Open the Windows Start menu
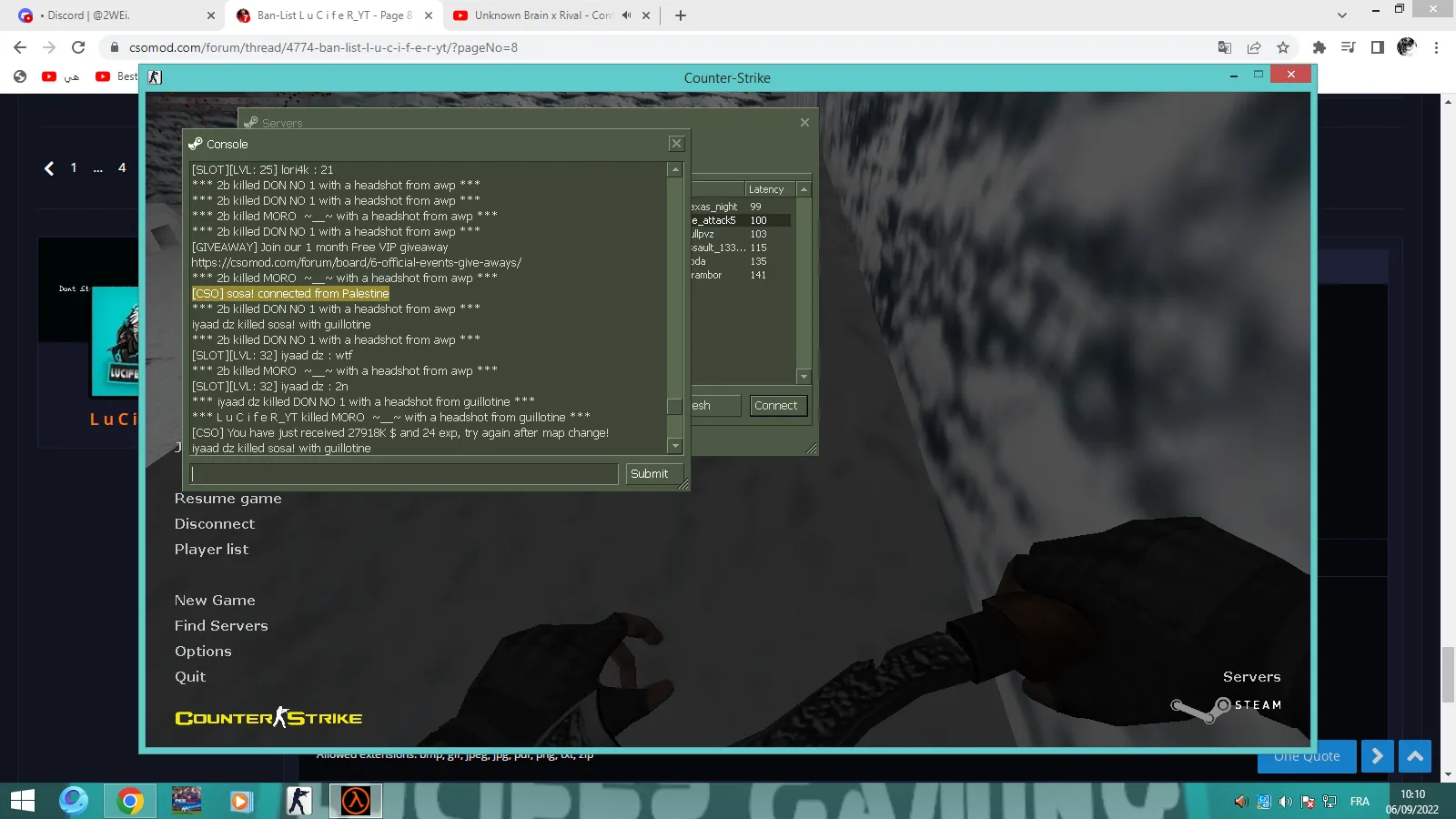This screenshot has height=819, width=1456. pos(23,801)
